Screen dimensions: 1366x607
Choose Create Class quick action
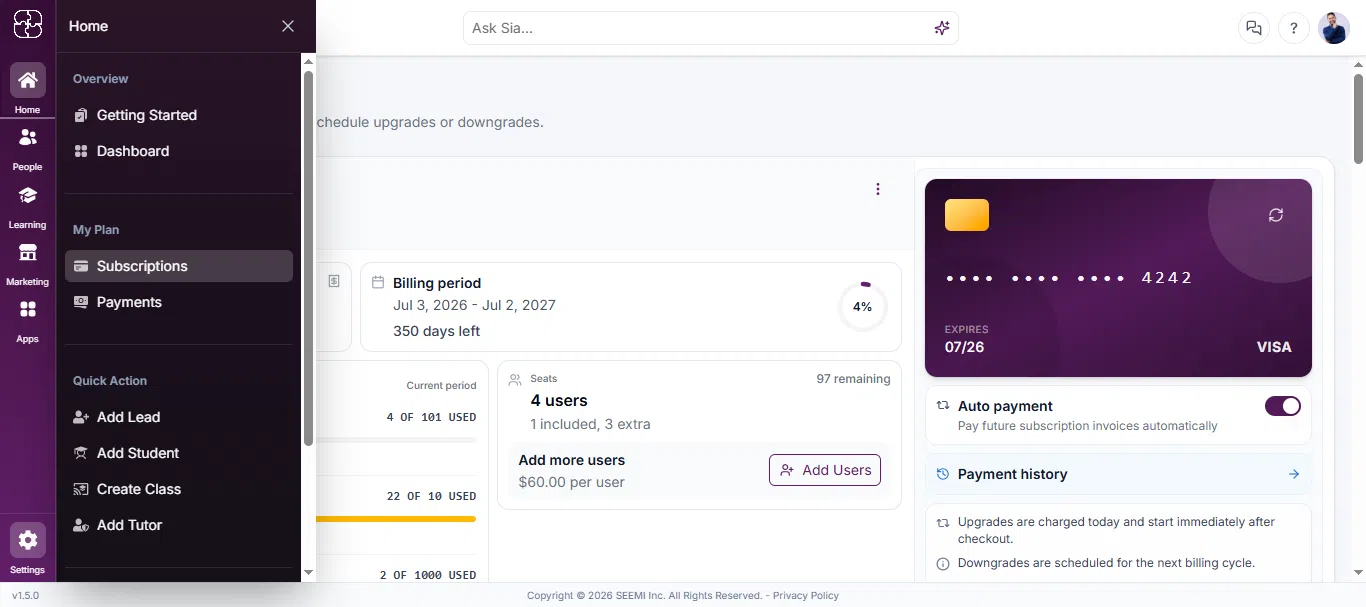click(x=179, y=489)
